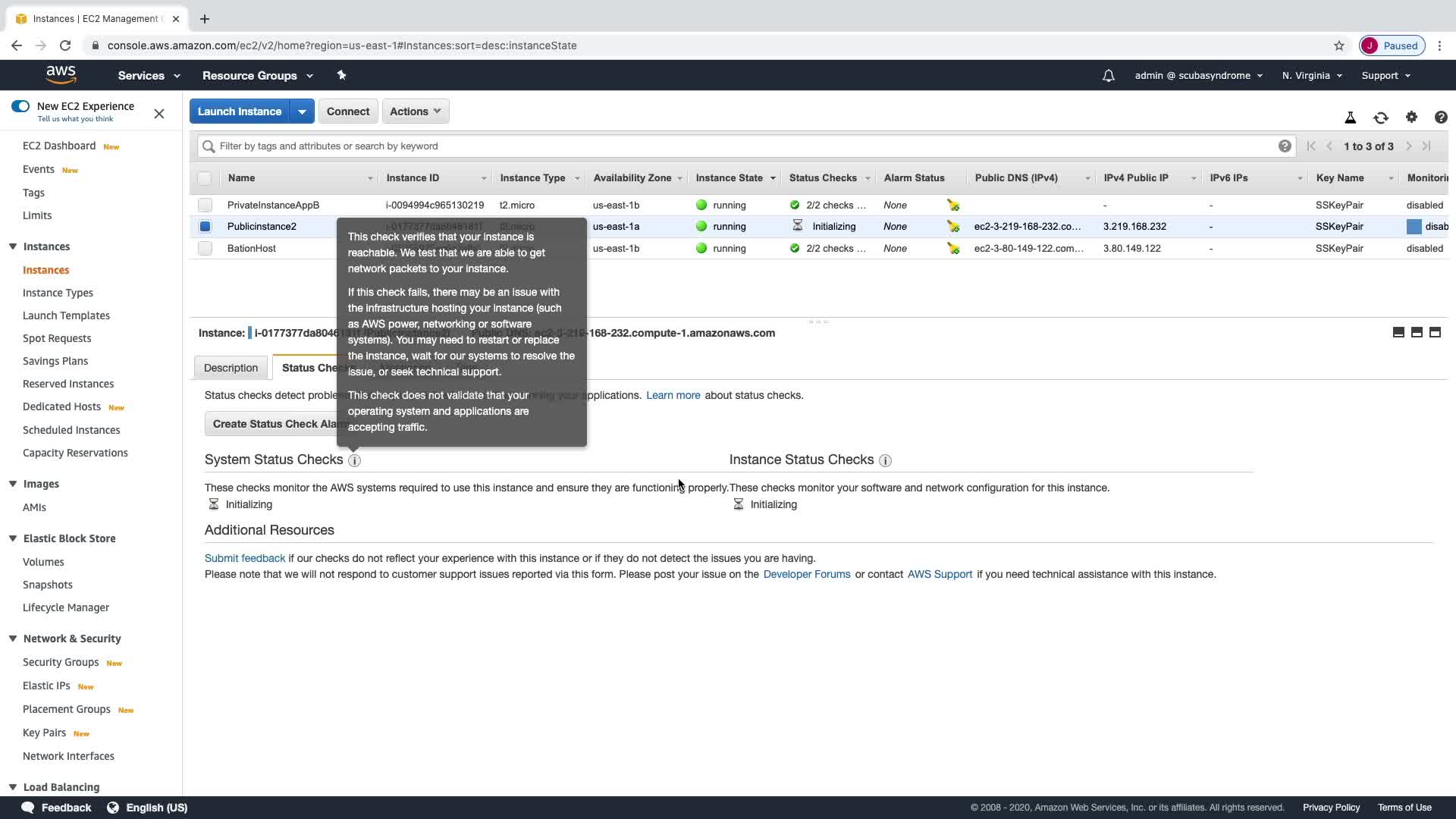Collapse the Elastic Block Store section
The width and height of the screenshot is (1456, 819).
point(13,538)
